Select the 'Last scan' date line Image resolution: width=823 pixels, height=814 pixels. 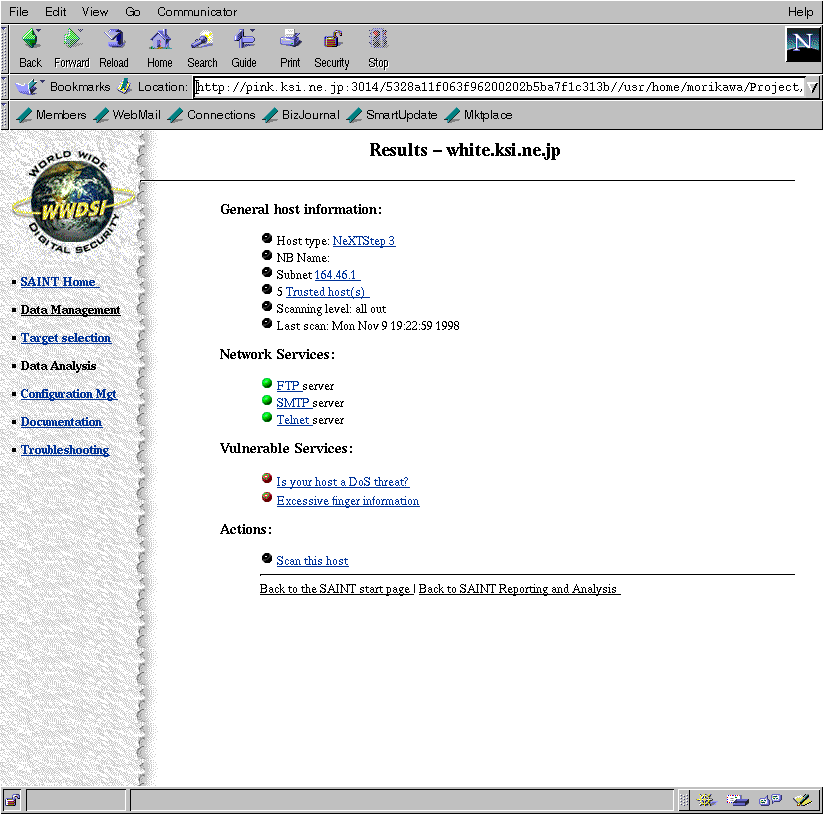coord(367,326)
